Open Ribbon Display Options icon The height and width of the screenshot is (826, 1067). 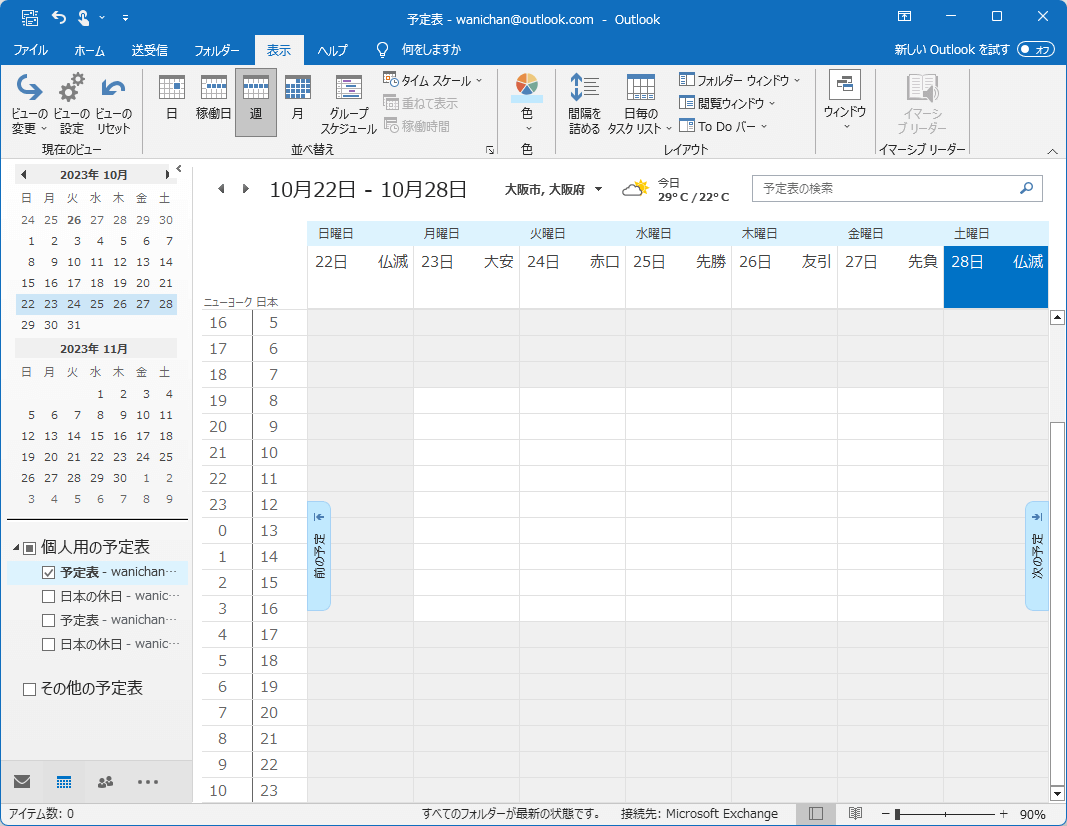pyautogui.click(x=904, y=17)
